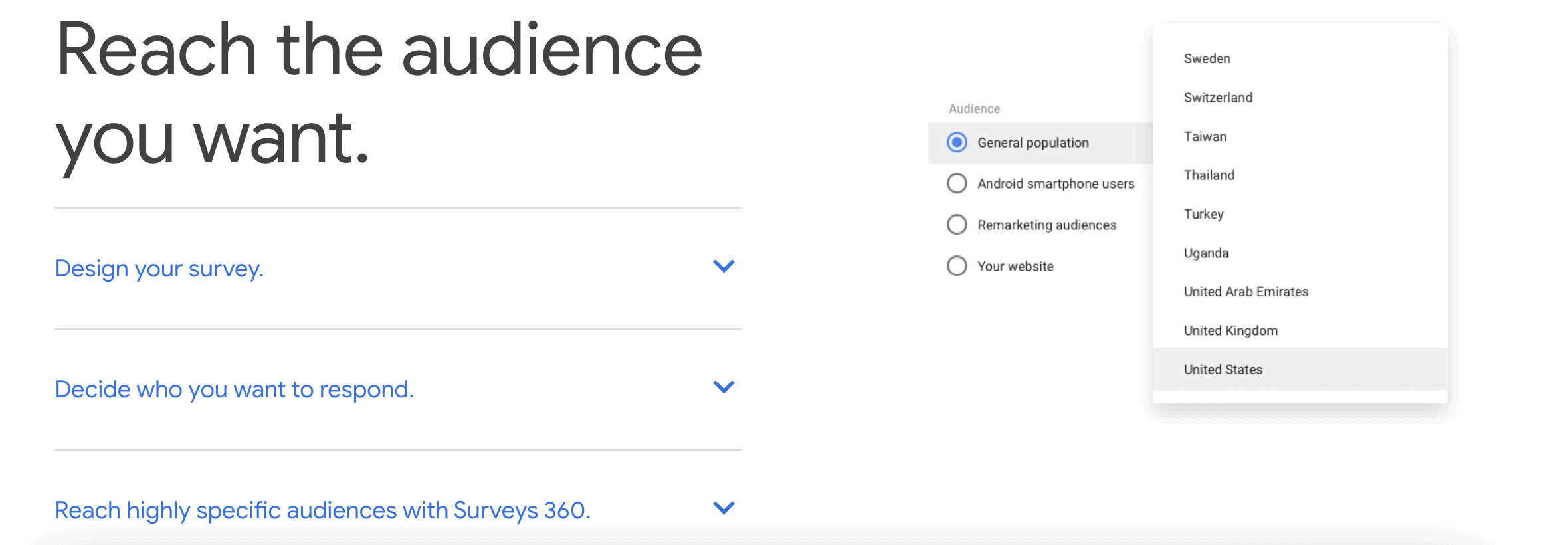The width and height of the screenshot is (1568, 545).
Task: Select United Arab Emirates option
Action: click(1246, 292)
